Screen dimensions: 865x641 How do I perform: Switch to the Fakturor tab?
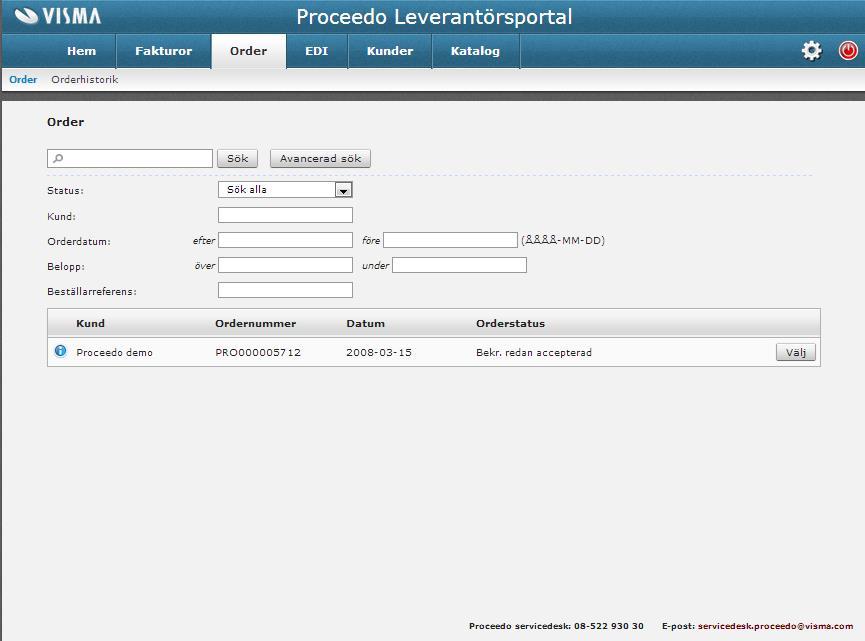click(163, 51)
